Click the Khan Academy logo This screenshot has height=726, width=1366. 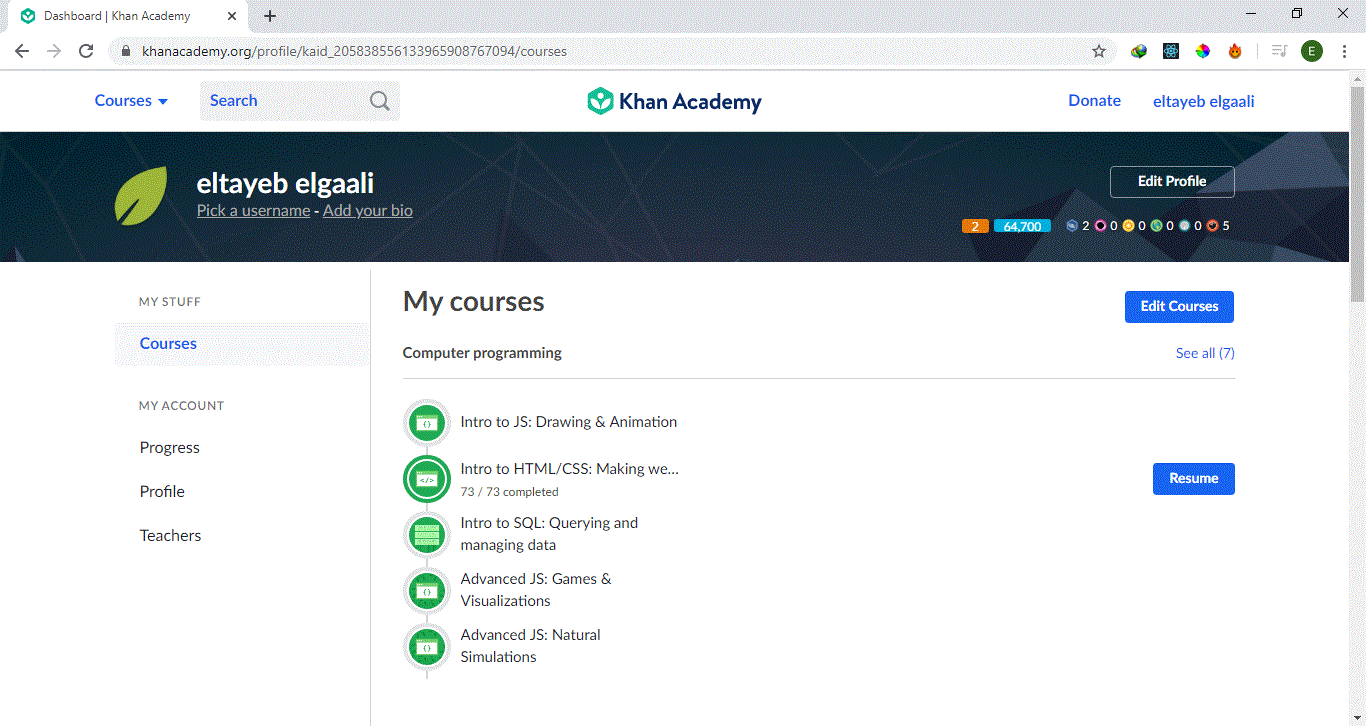coord(674,101)
